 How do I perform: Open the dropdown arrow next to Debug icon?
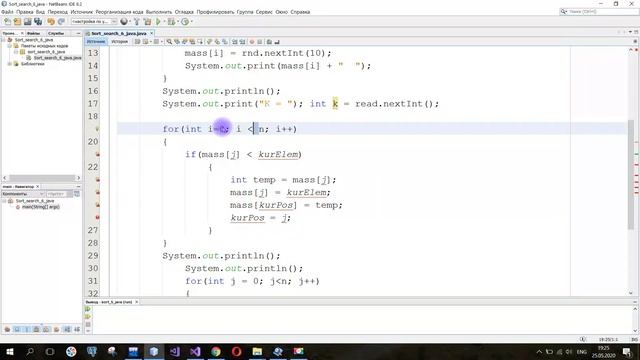177,22
